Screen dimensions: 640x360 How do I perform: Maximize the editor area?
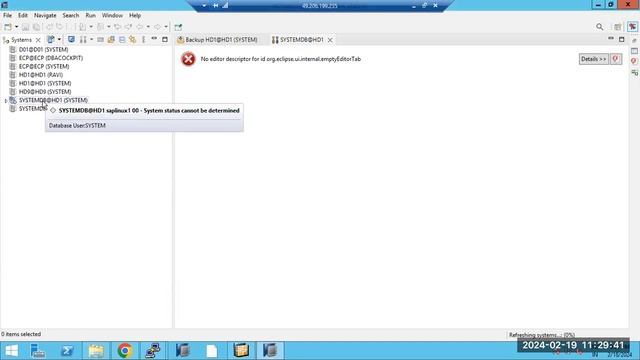click(x=621, y=39)
